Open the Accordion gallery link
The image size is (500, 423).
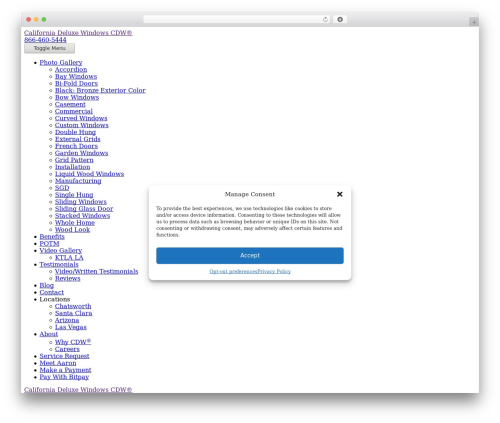click(x=71, y=69)
